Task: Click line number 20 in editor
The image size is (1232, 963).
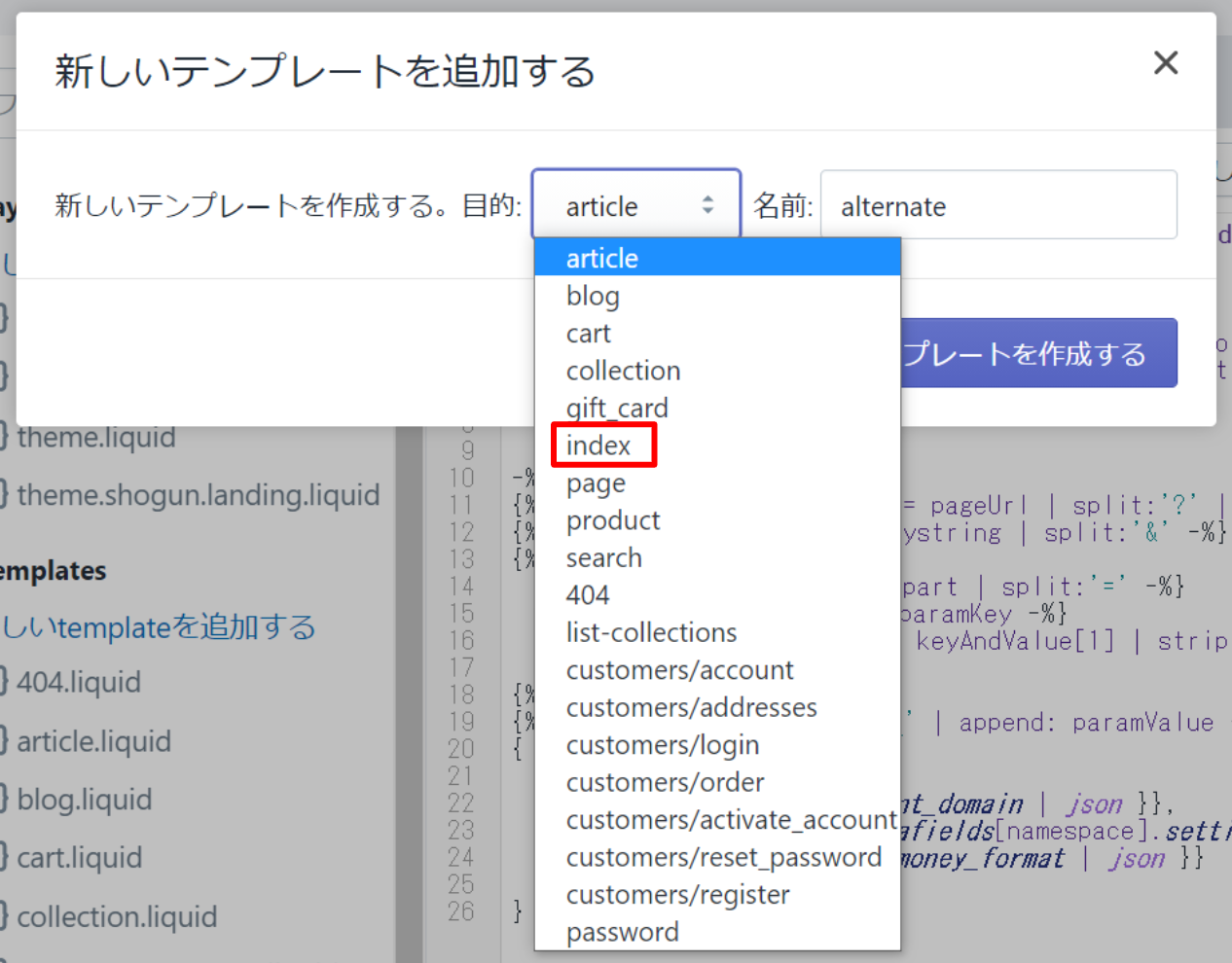Action: click(461, 749)
